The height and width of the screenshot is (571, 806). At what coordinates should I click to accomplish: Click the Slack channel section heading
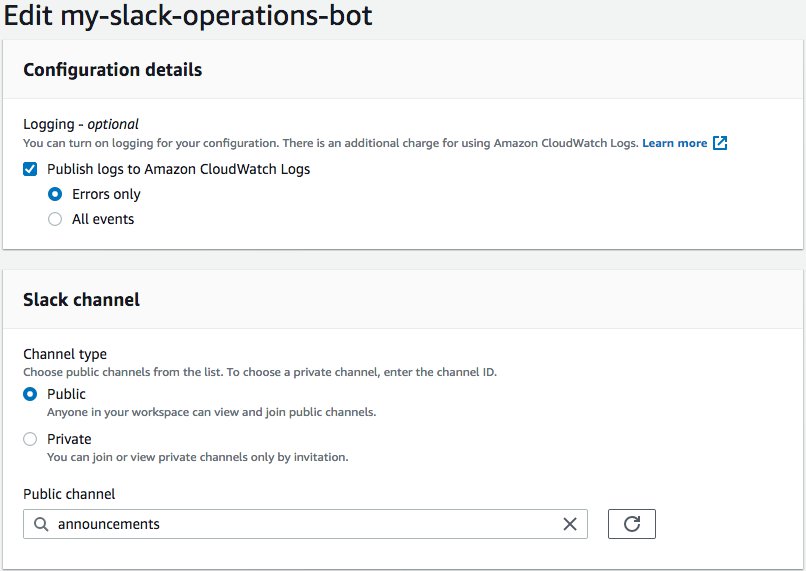pos(81,300)
